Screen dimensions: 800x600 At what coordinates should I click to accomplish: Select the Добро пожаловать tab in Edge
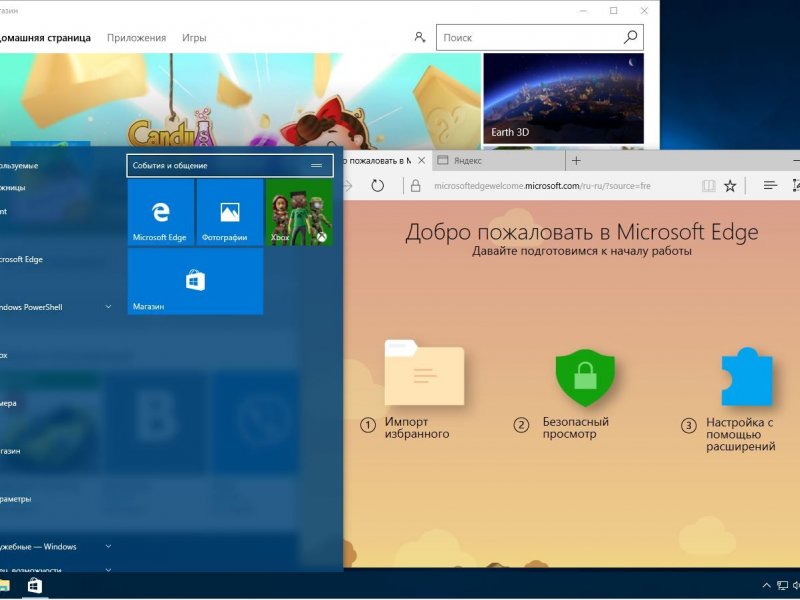click(380, 161)
